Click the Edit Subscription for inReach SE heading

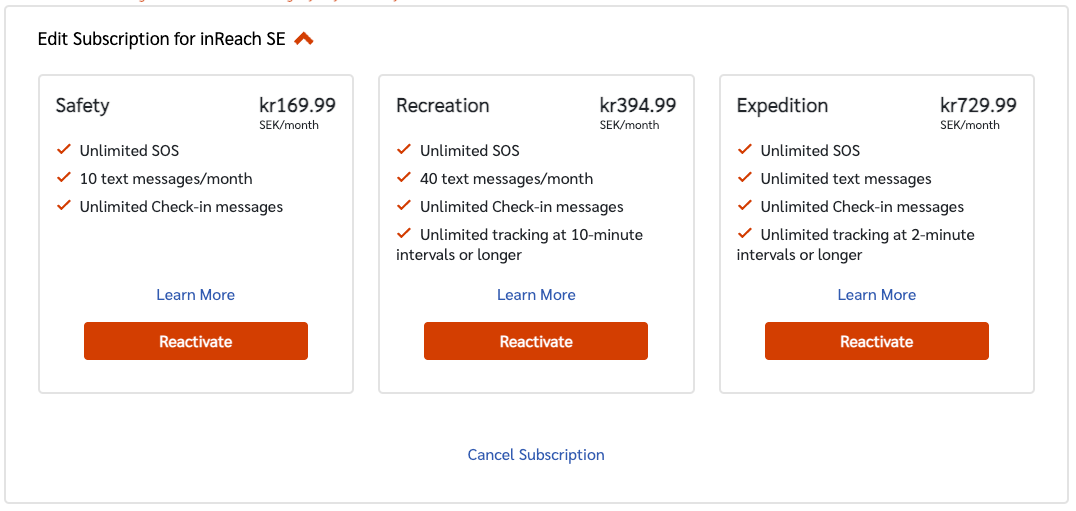pos(161,39)
